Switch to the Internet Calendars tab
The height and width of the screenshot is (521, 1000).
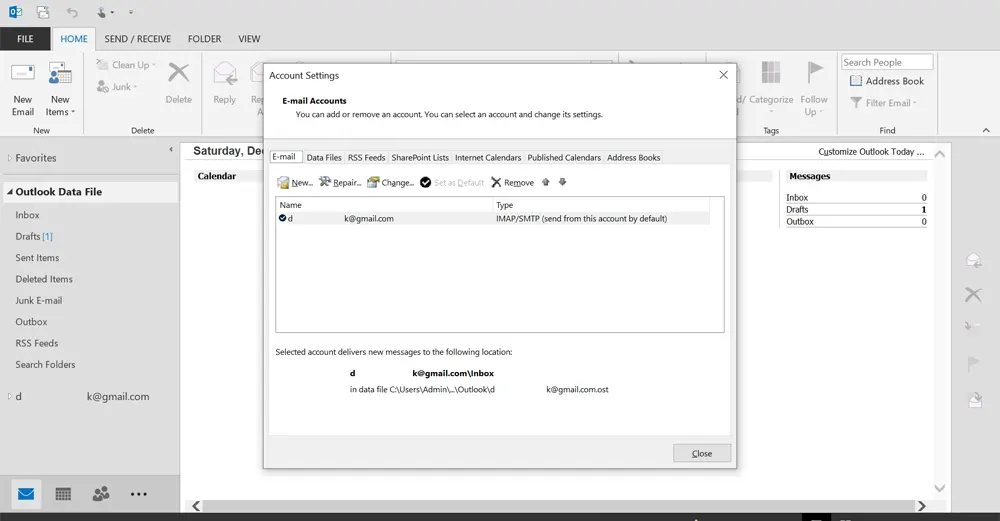tap(488, 158)
